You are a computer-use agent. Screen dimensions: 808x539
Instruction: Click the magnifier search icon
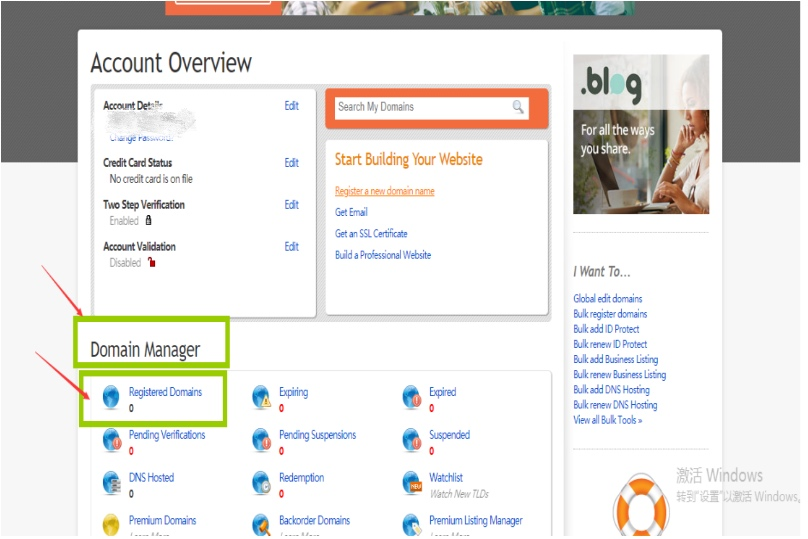[518, 107]
